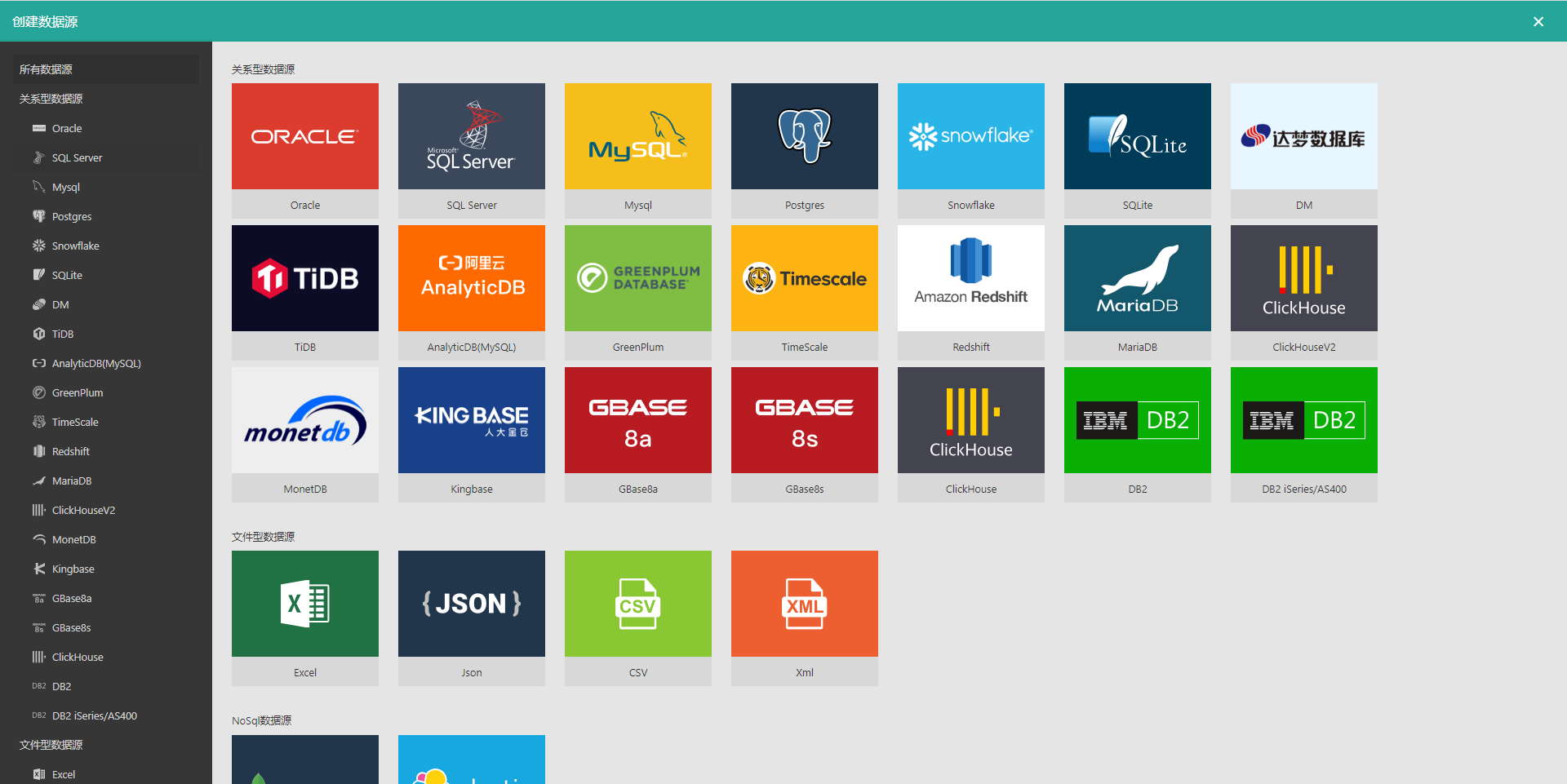Select Redshift in the sidebar list

point(106,451)
